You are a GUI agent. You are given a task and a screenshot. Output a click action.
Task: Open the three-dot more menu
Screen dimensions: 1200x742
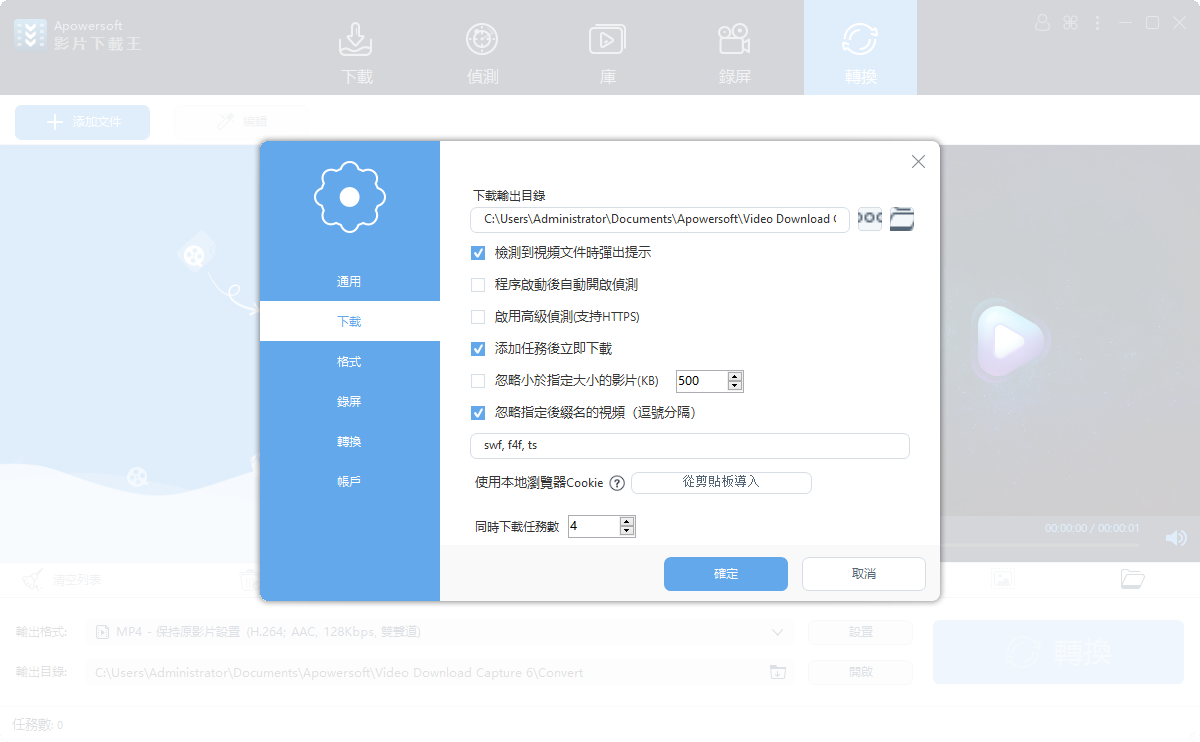pyautogui.click(x=1097, y=22)
